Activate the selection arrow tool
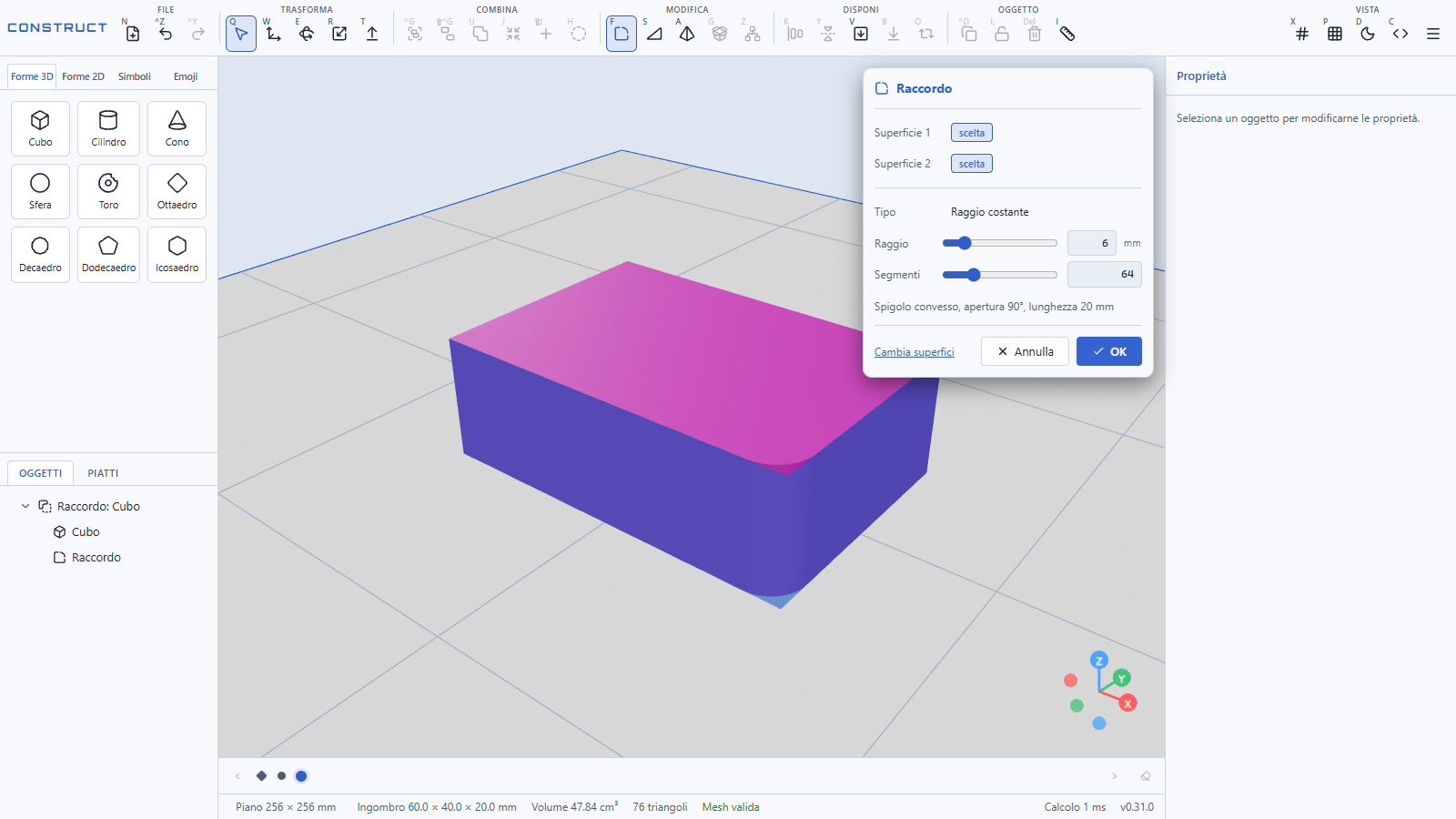 click(241, 34)
